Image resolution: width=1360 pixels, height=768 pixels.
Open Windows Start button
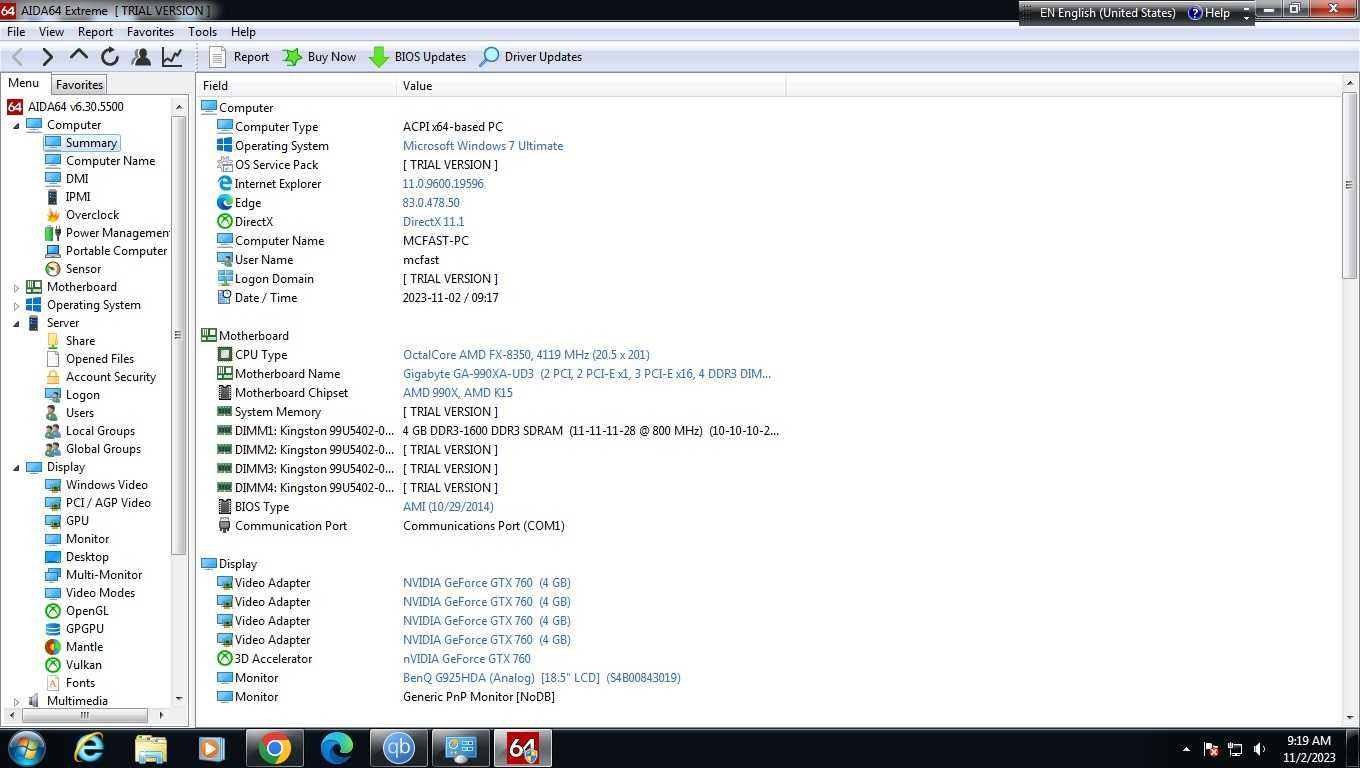pyautogui.click(x=26, y=747)
